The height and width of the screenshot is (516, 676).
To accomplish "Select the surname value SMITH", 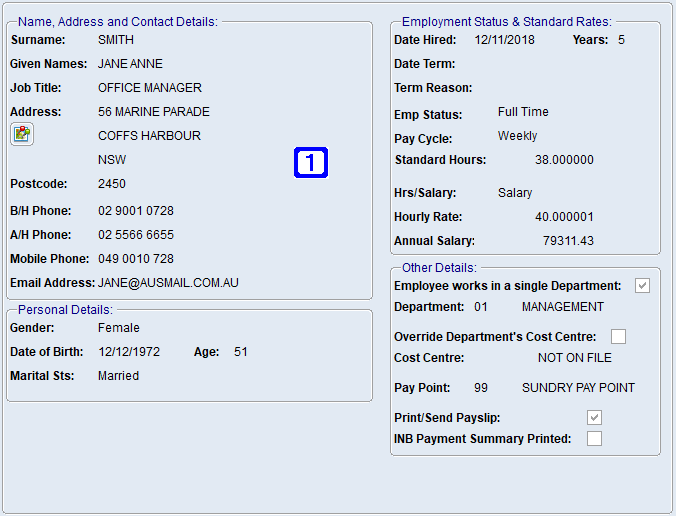I will pyautogui.click(x=116, y=40).
